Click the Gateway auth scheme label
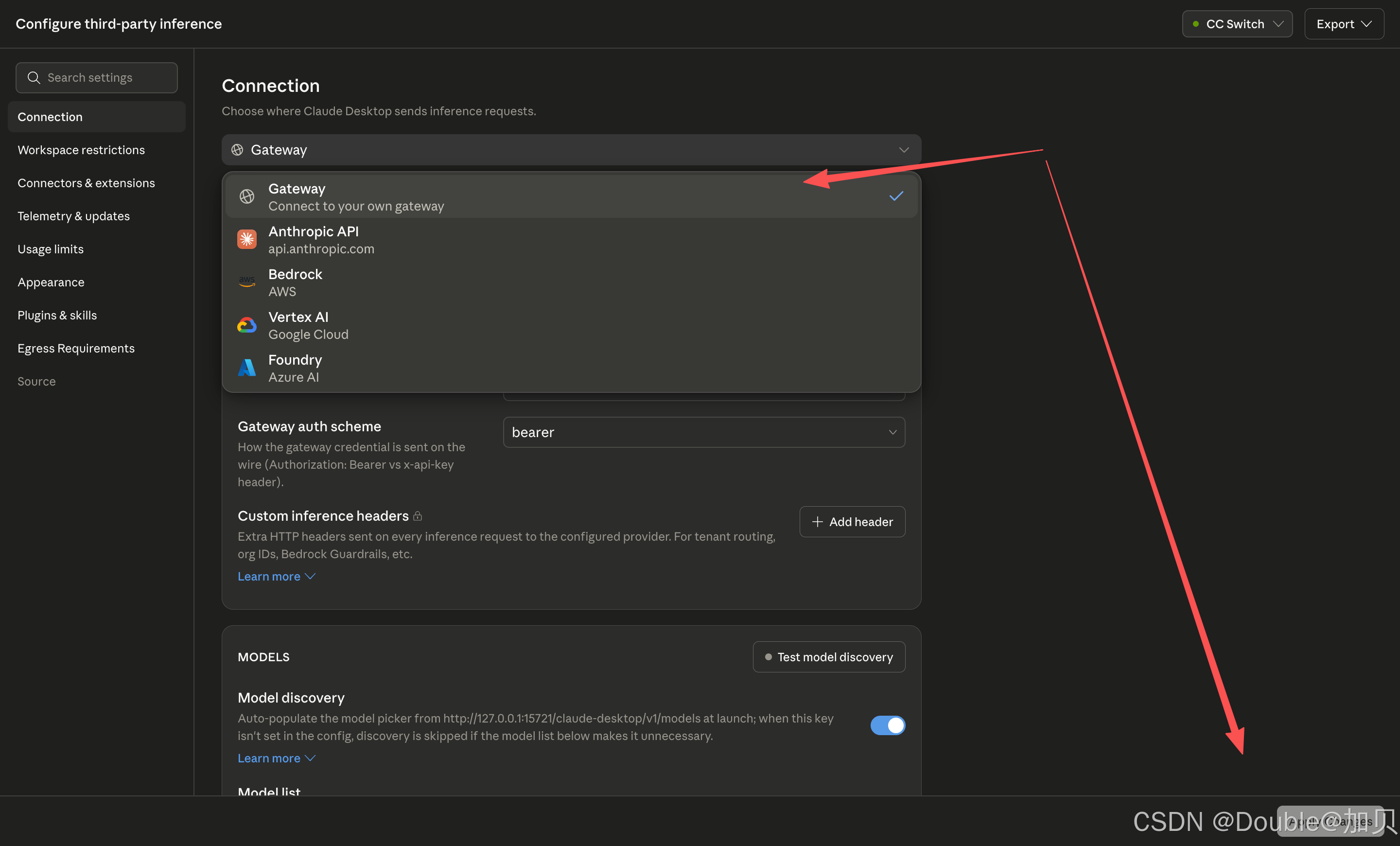 (x=309, y=427)
